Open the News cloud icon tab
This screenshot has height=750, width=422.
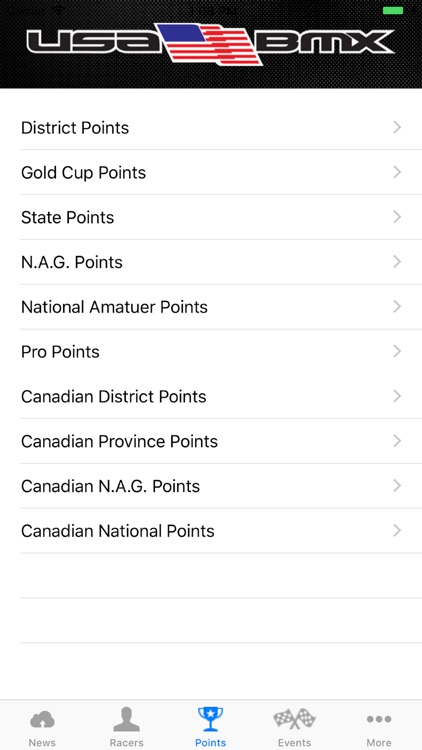click(42, 719)
